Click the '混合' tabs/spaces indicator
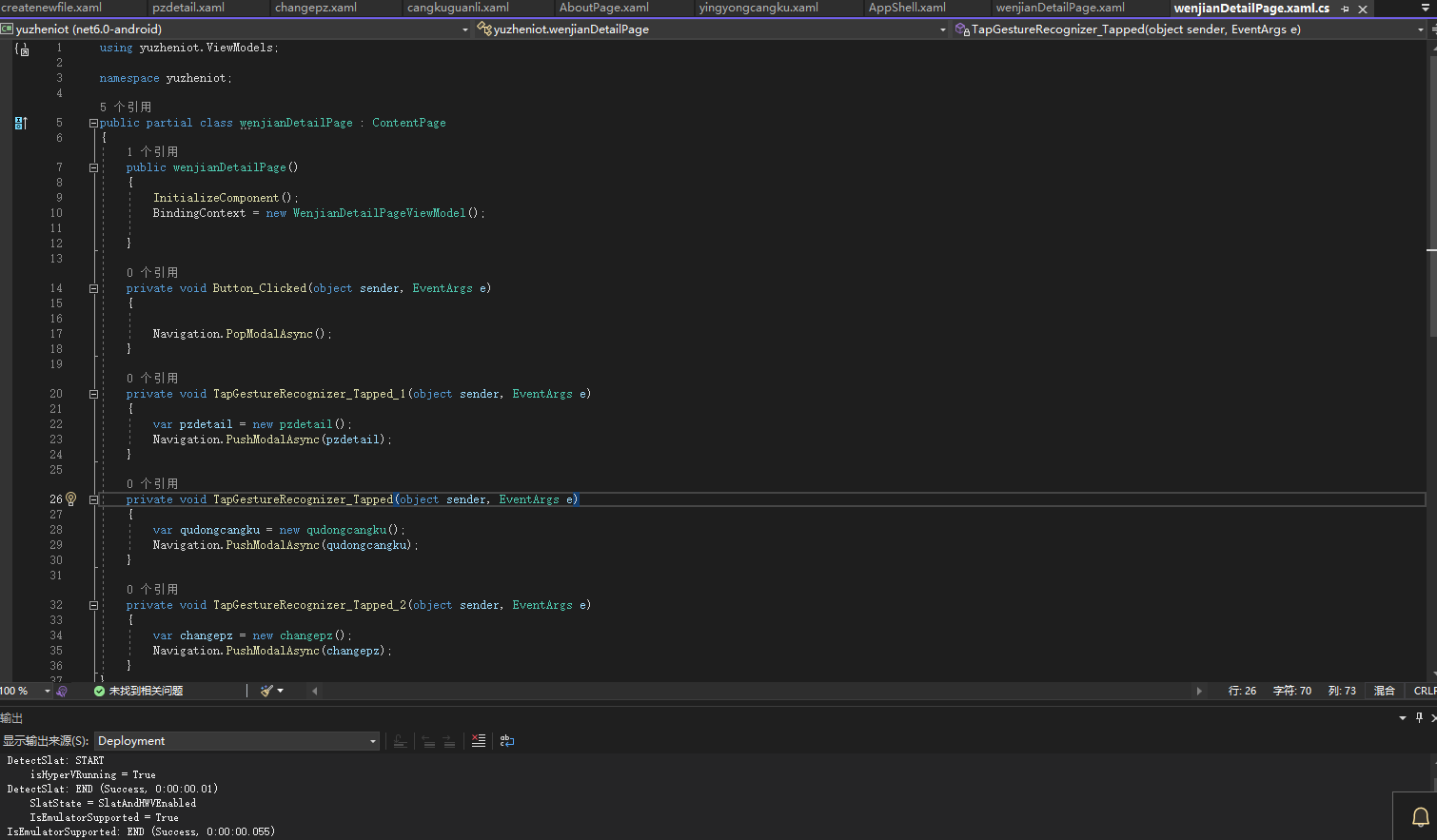This screenshot has height=840, width=1437. (x=1385, y=691)
